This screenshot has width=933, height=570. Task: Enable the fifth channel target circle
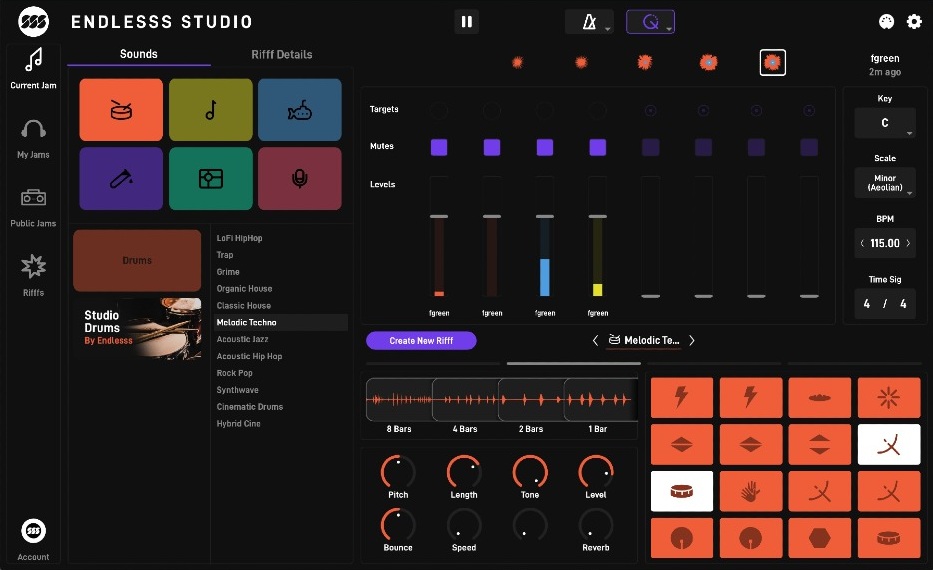(650, 110)
